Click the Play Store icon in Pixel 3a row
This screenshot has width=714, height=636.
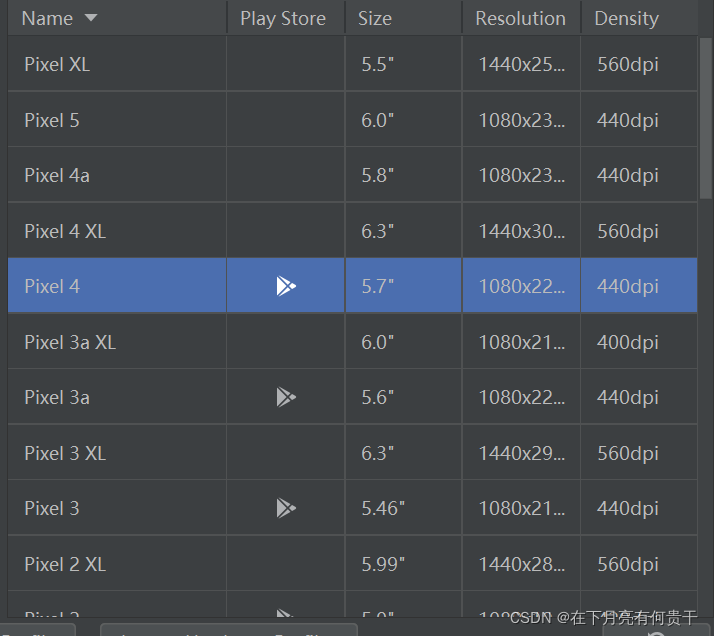tap(286, 397)
